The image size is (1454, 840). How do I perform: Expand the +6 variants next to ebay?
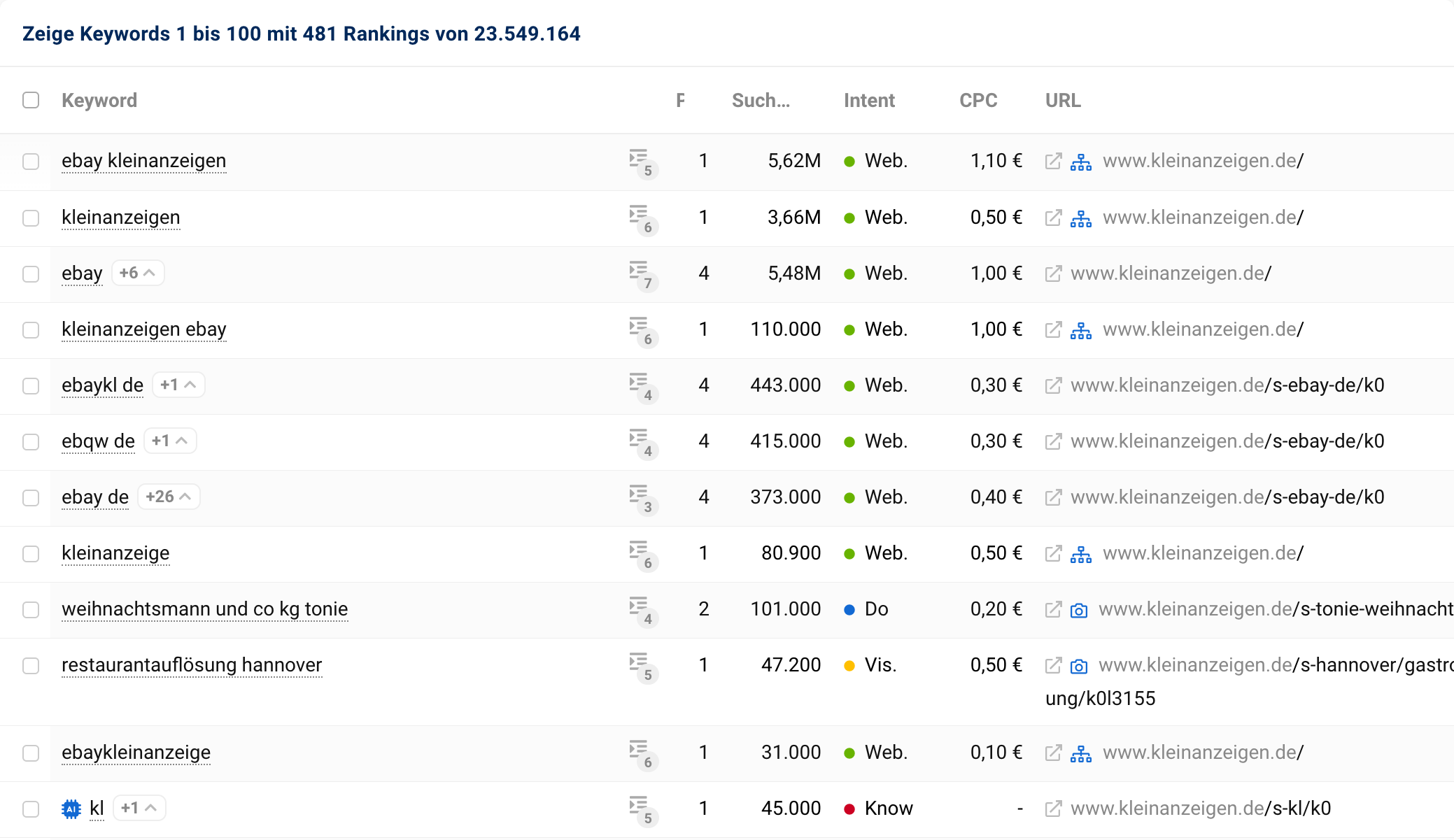138,273
